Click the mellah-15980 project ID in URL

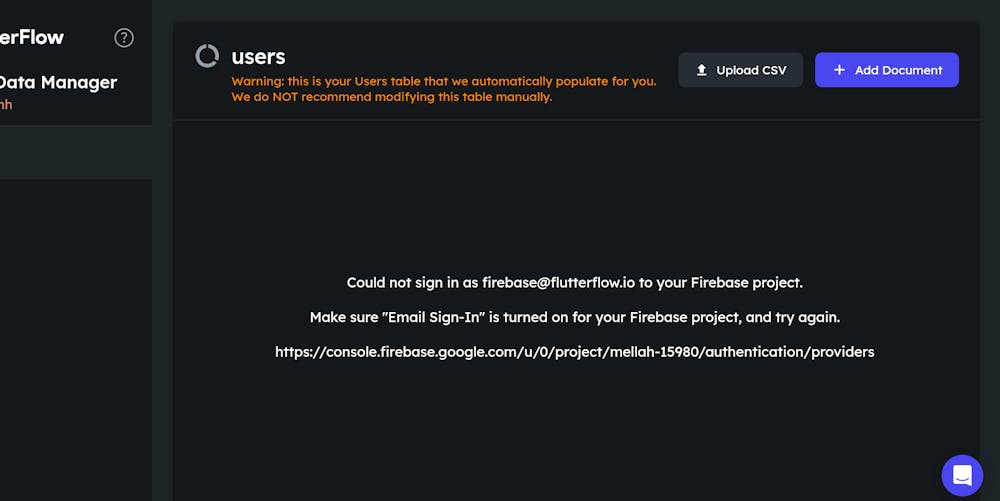pyautogui.click(x=650, y=352)
